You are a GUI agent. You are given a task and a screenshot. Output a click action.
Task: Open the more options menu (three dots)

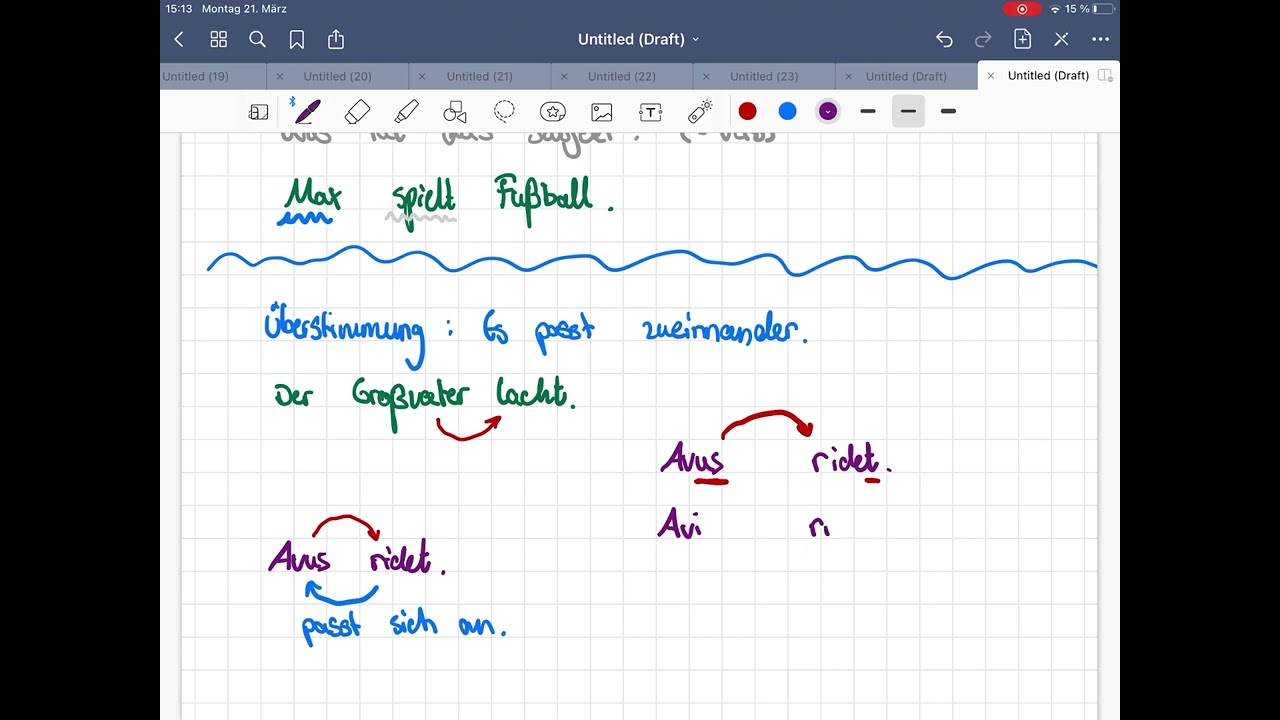tap(1100, 39)
